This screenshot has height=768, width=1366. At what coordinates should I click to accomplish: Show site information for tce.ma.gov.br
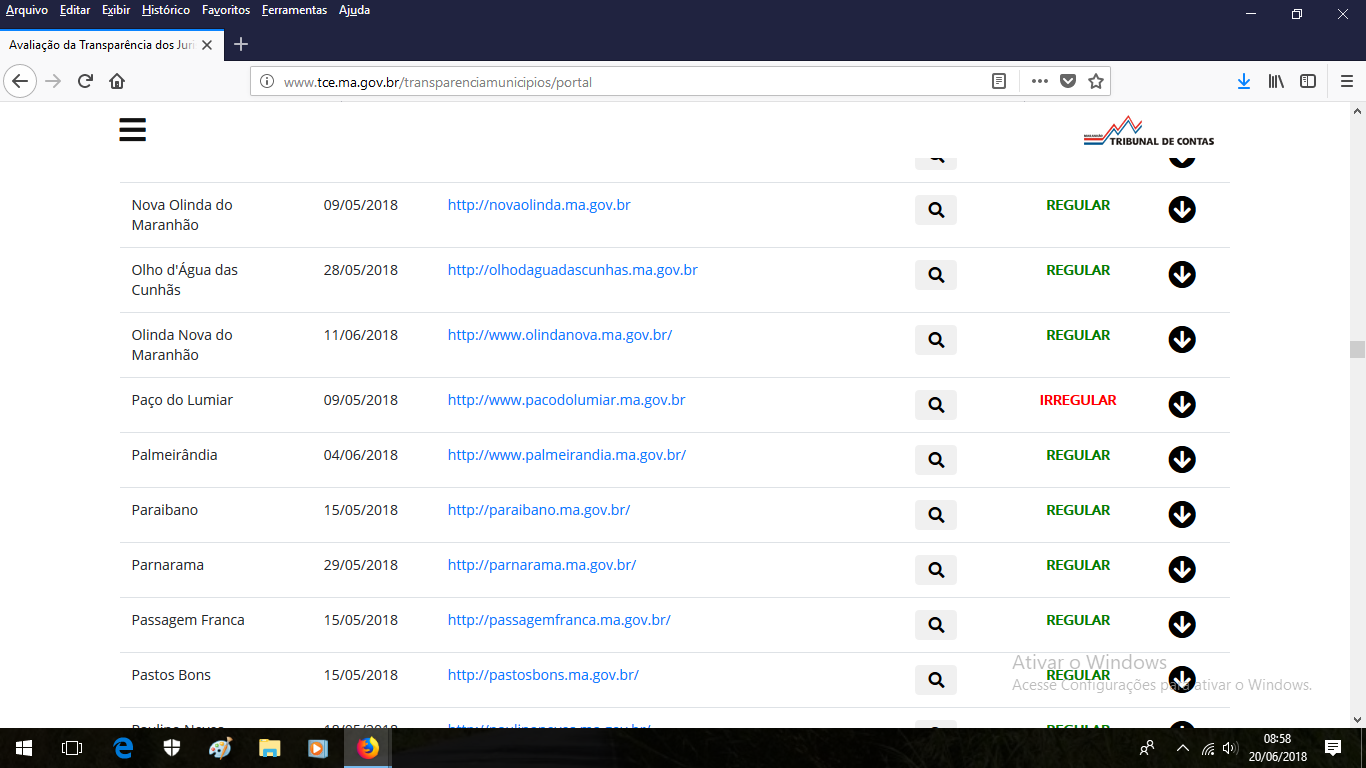click(x=267, y=82)
